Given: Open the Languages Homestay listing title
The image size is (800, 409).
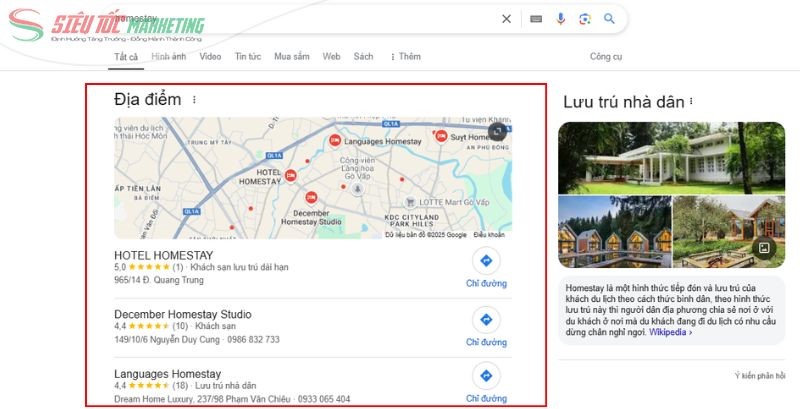Looking at the screenshot, I should coord(167,374).
